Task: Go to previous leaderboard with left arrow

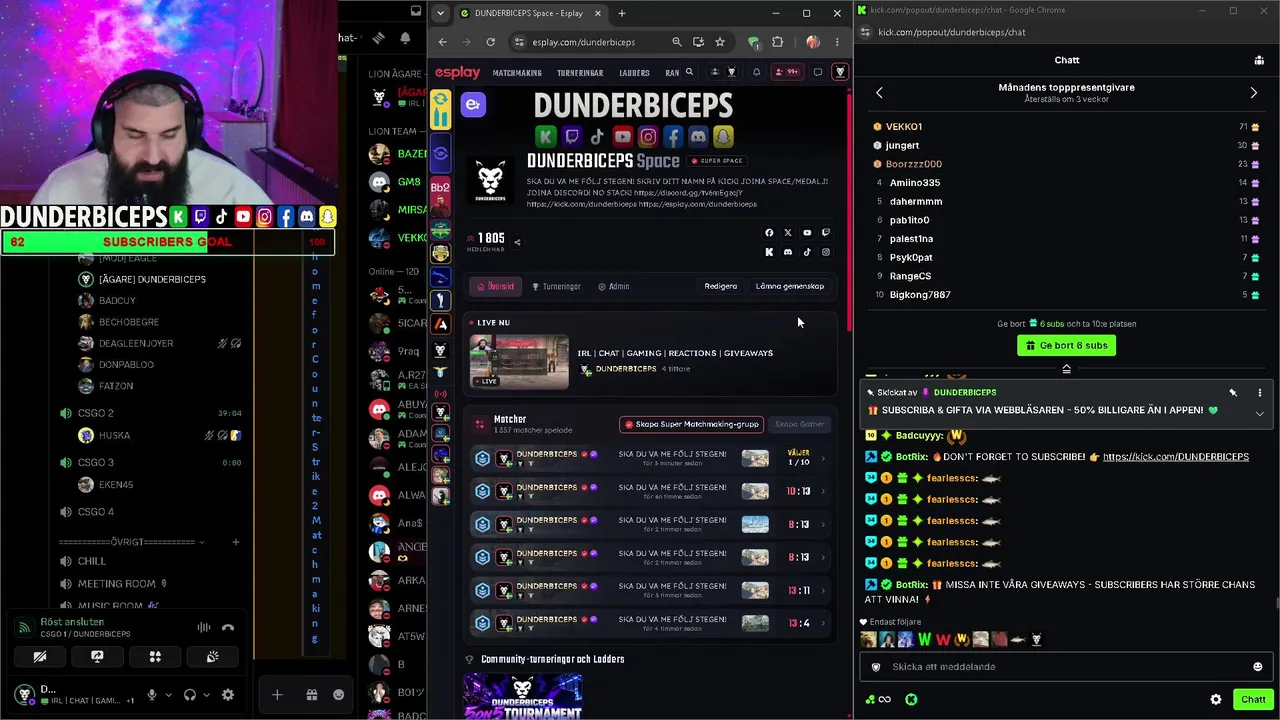Action: [879, 93]
